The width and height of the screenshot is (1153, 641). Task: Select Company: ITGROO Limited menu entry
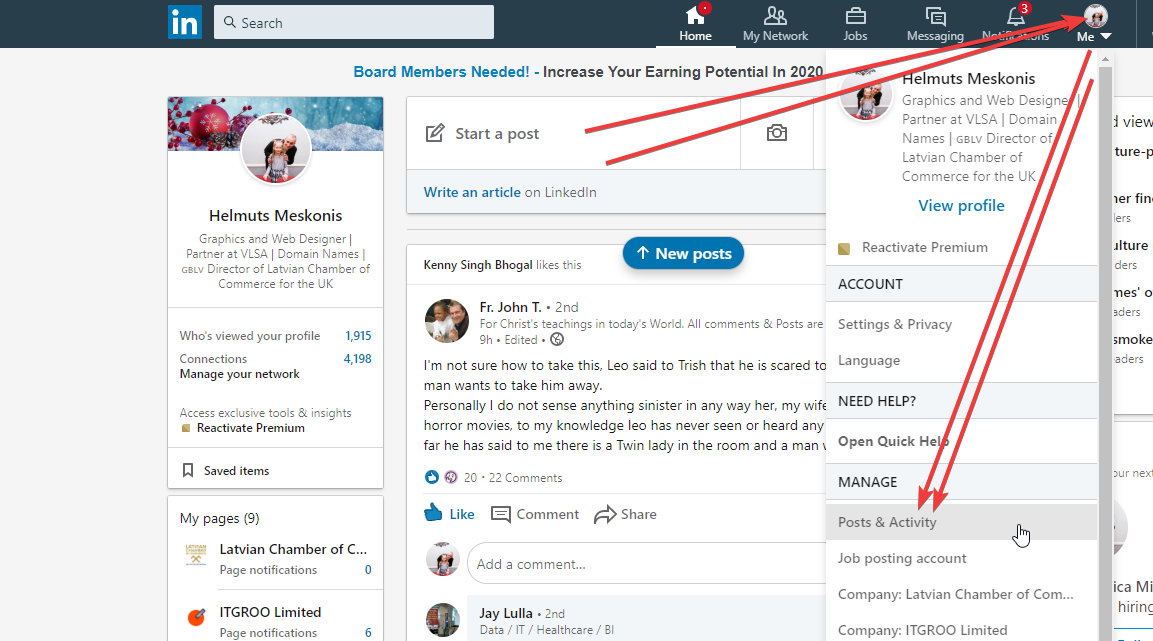(923, 630)
